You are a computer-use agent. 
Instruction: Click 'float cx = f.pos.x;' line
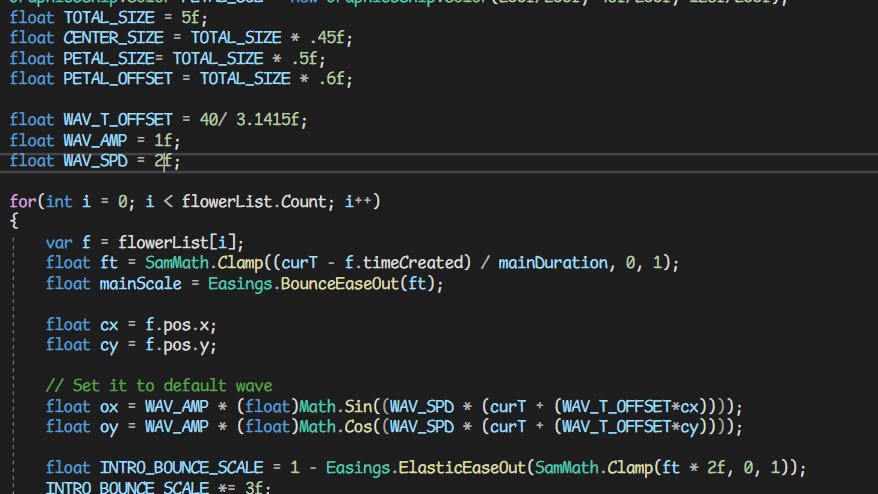pyautogui.click(x=131, y=325)
